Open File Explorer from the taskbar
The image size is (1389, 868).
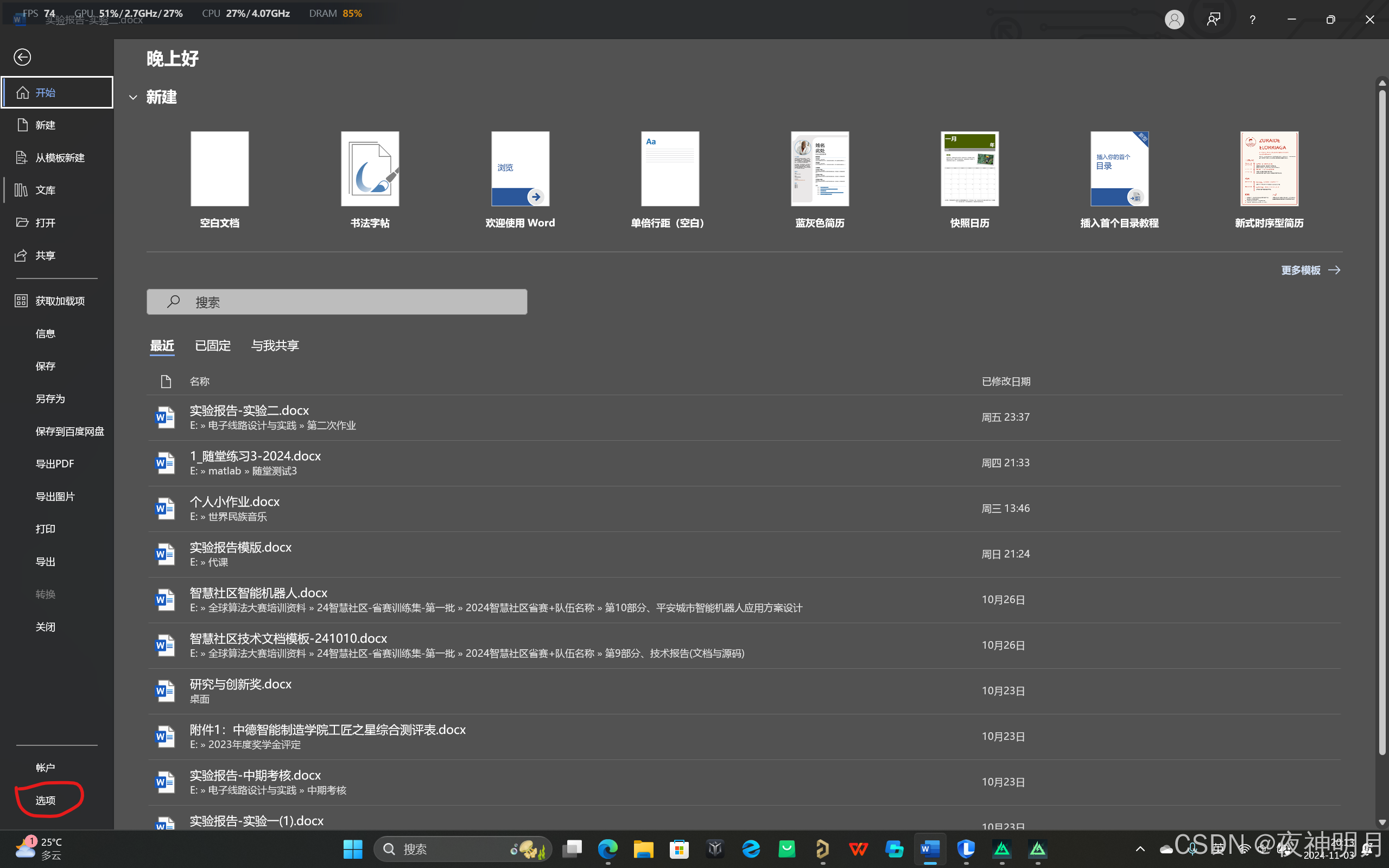click(x=643, y=848)
